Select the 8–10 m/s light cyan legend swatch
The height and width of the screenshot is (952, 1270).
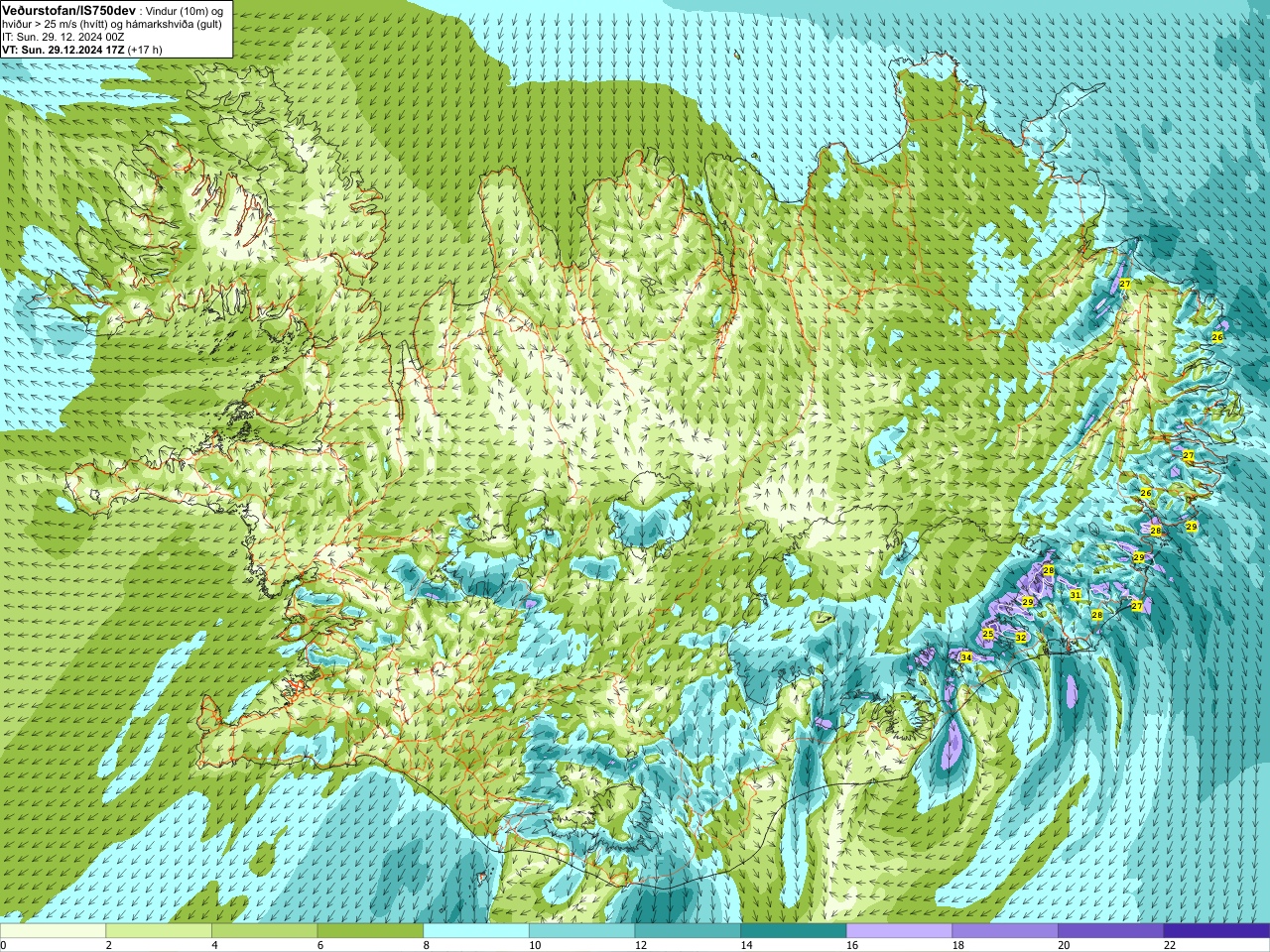(x=476, y=931)
